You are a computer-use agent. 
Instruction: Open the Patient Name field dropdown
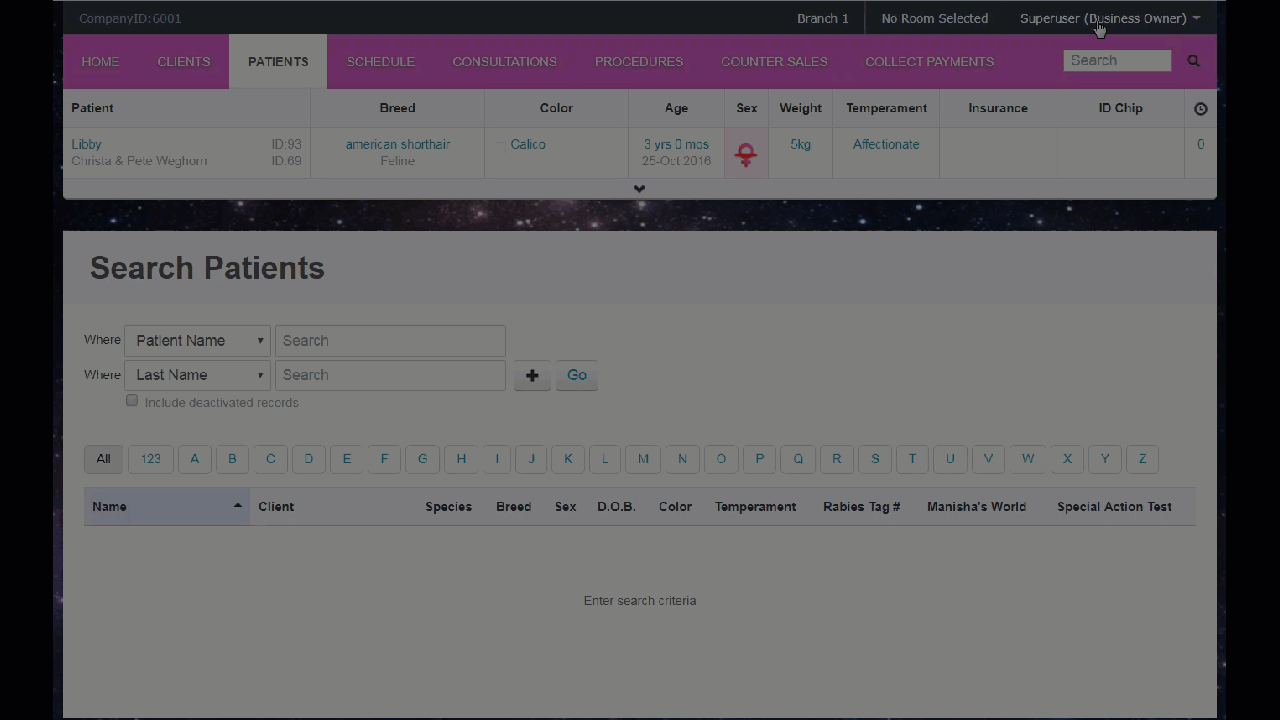click(x=197, y=341)
